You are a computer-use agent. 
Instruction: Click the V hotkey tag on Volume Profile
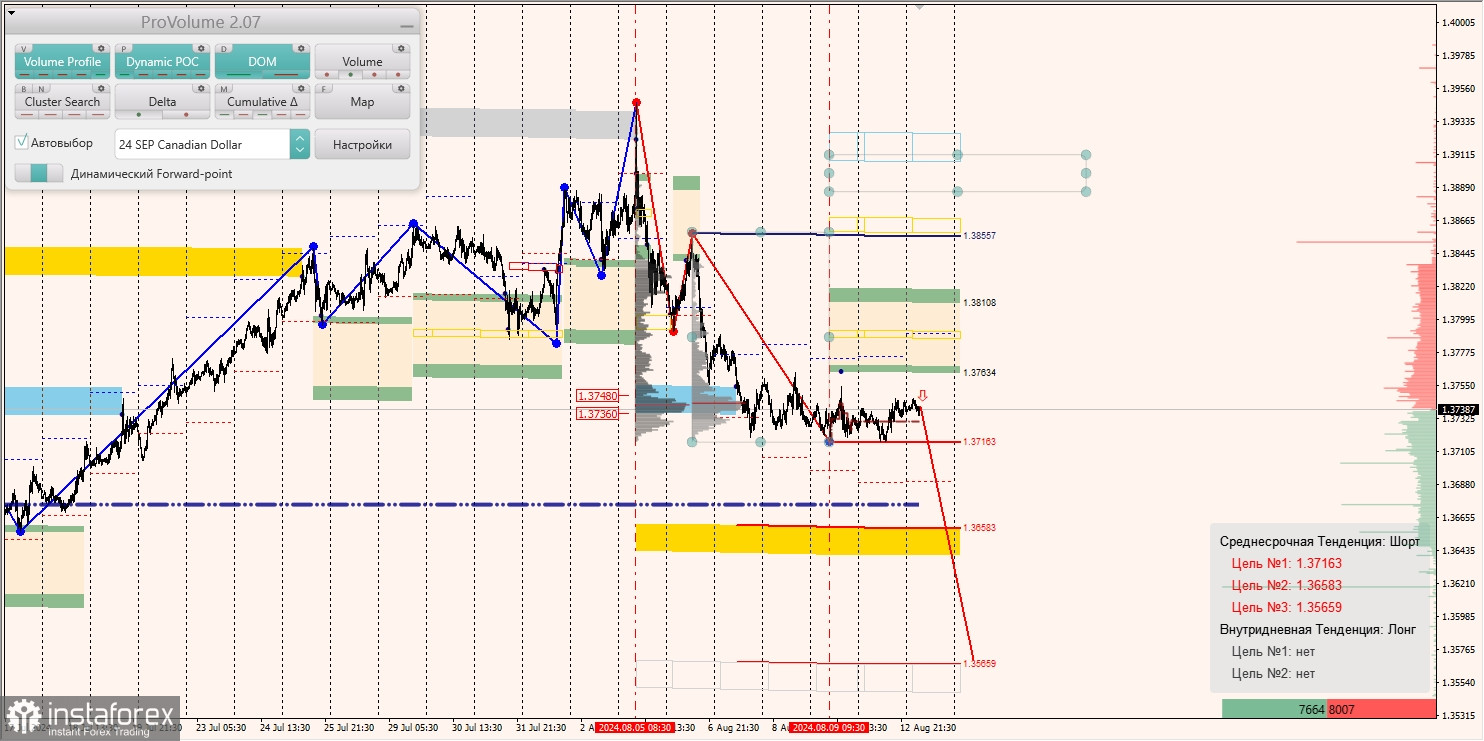tap(24, 48)
